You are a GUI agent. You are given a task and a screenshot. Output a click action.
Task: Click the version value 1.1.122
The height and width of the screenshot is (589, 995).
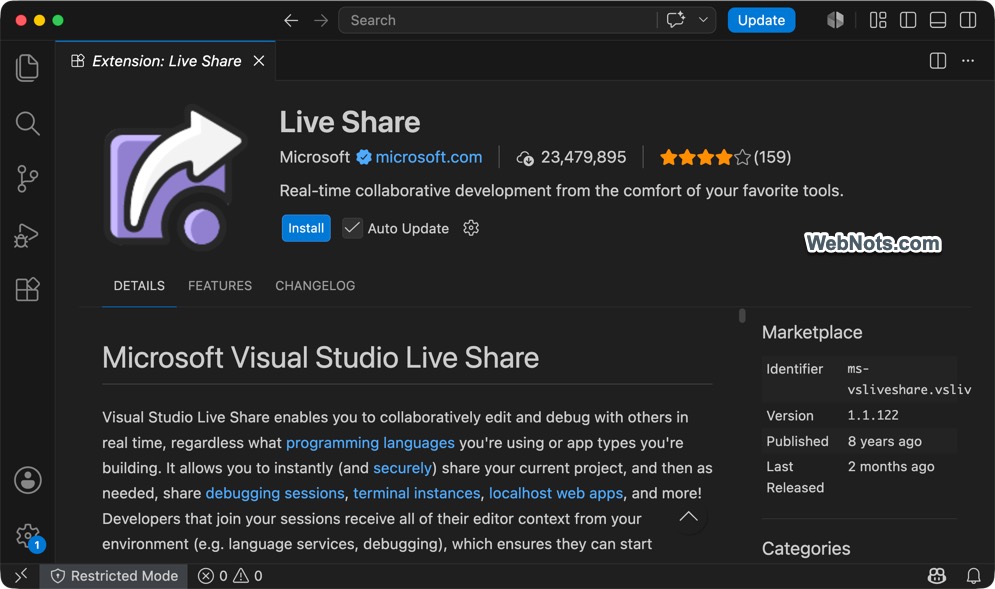(873, 415)
